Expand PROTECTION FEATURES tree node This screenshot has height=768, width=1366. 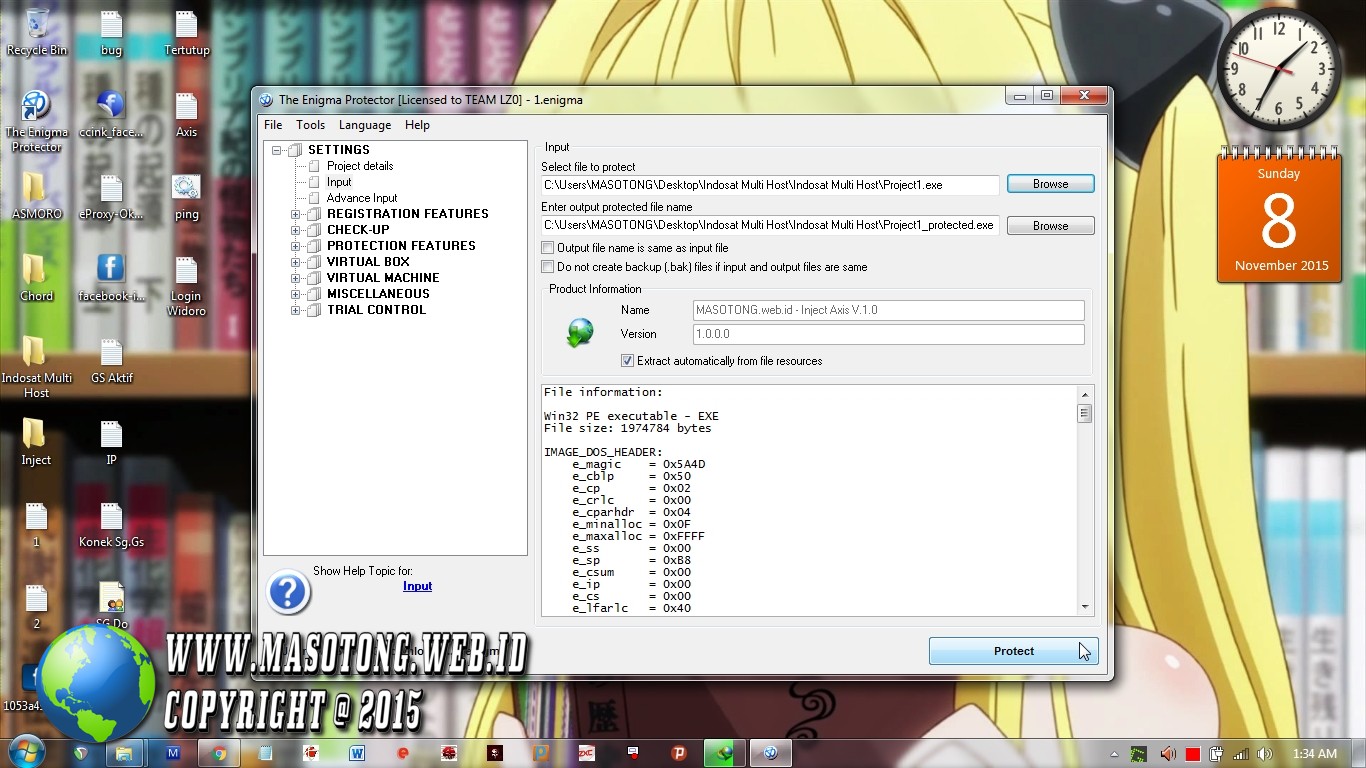tap(296, 246)
